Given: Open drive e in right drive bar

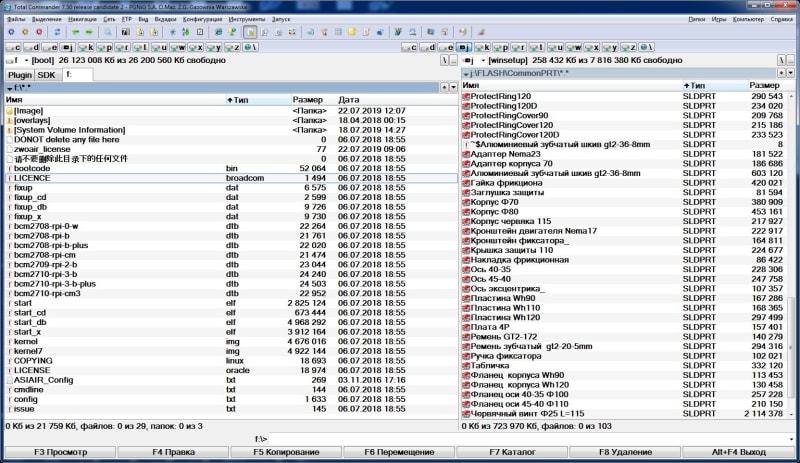Looking at the screenshot, I should pyautogui.click(x=445, y=47).
